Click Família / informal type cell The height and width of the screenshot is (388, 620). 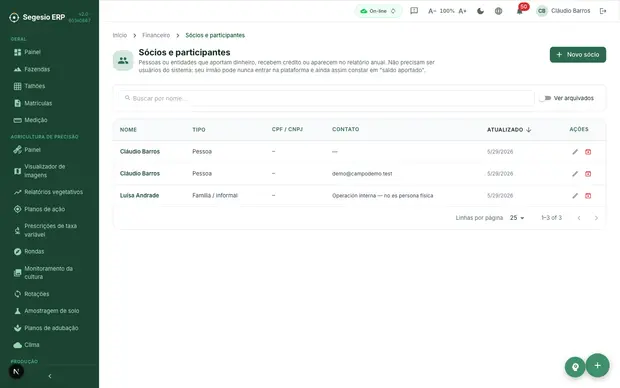pos(215,195)
